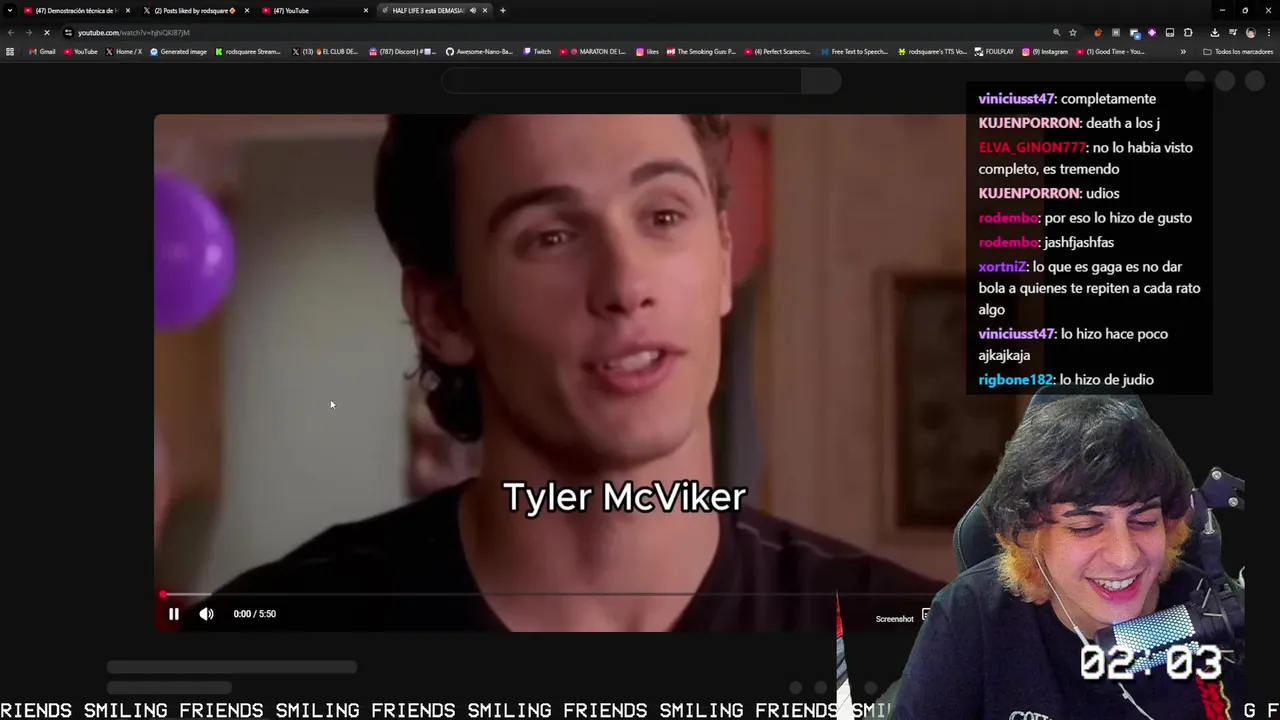Open the YouTube bookmark

click(81, 51)
